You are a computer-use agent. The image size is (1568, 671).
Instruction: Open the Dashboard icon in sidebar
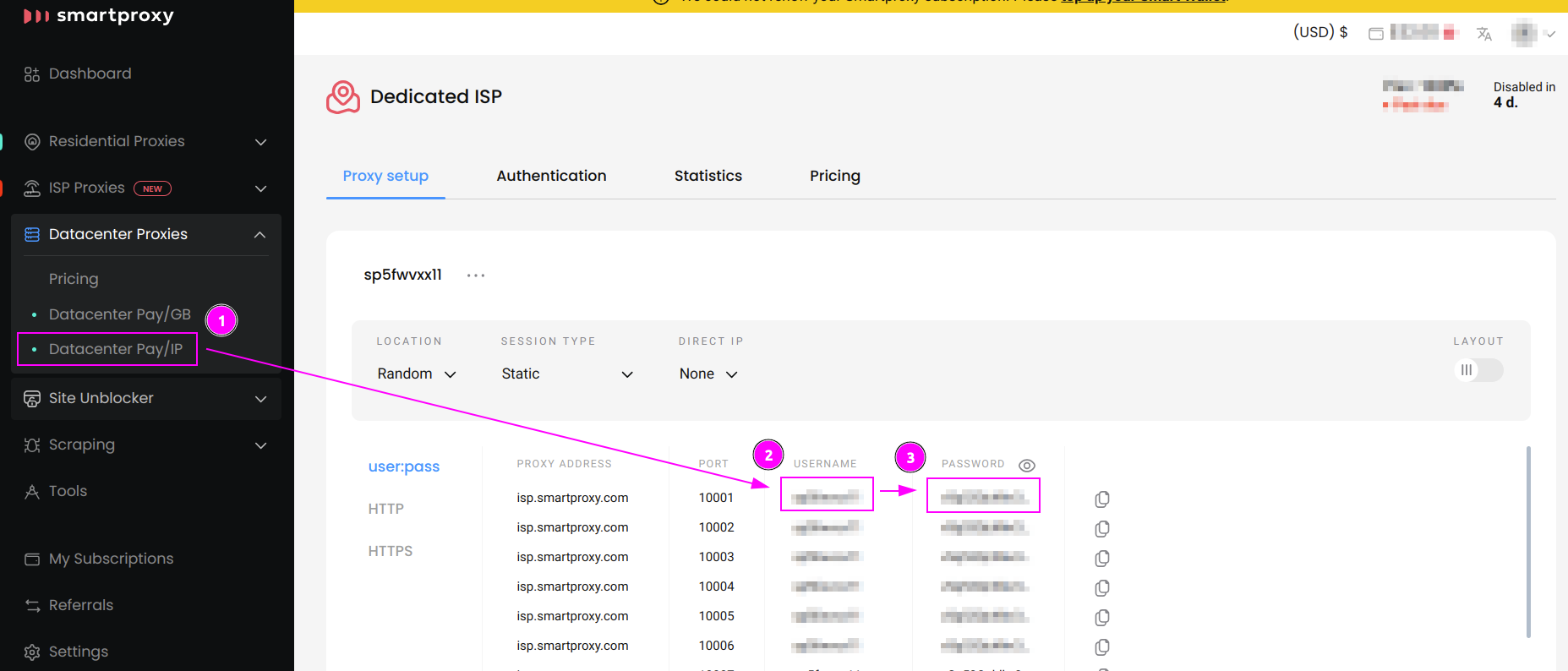pos(32,74)
